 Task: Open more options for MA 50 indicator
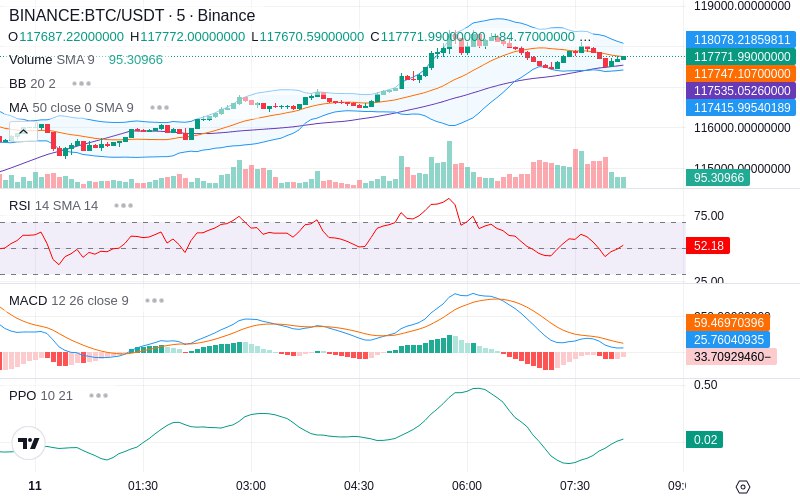(x=159, y=108)
